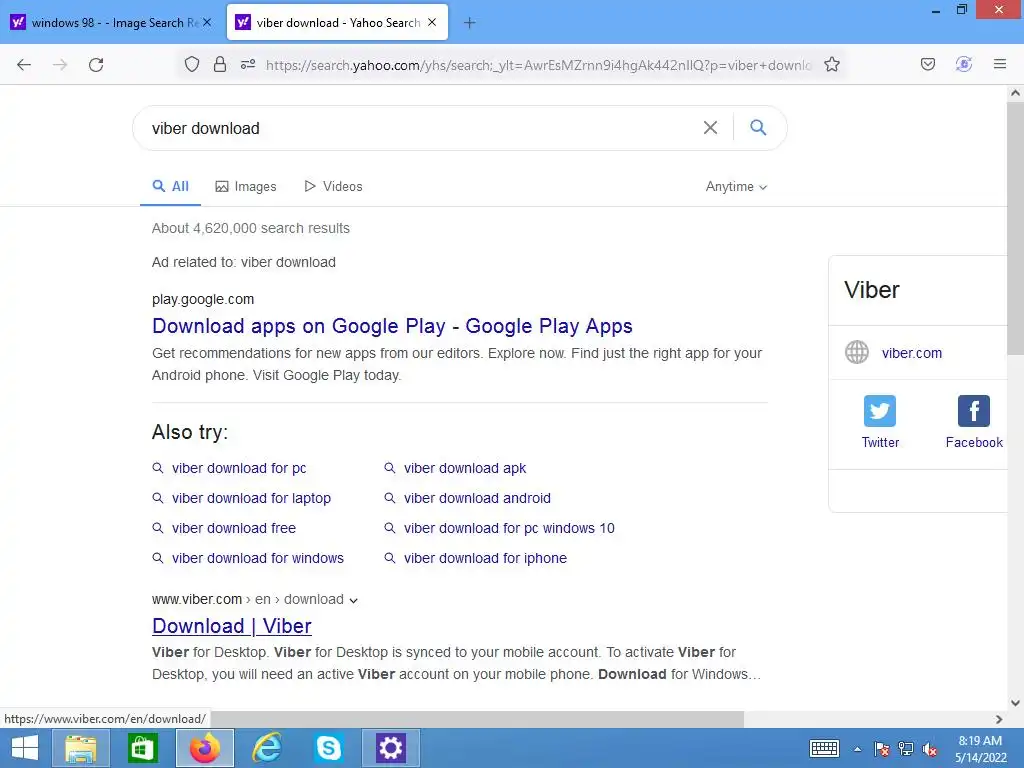
Task: Close the viber download Yahoo Search tab
Action: tap(432, 22)
